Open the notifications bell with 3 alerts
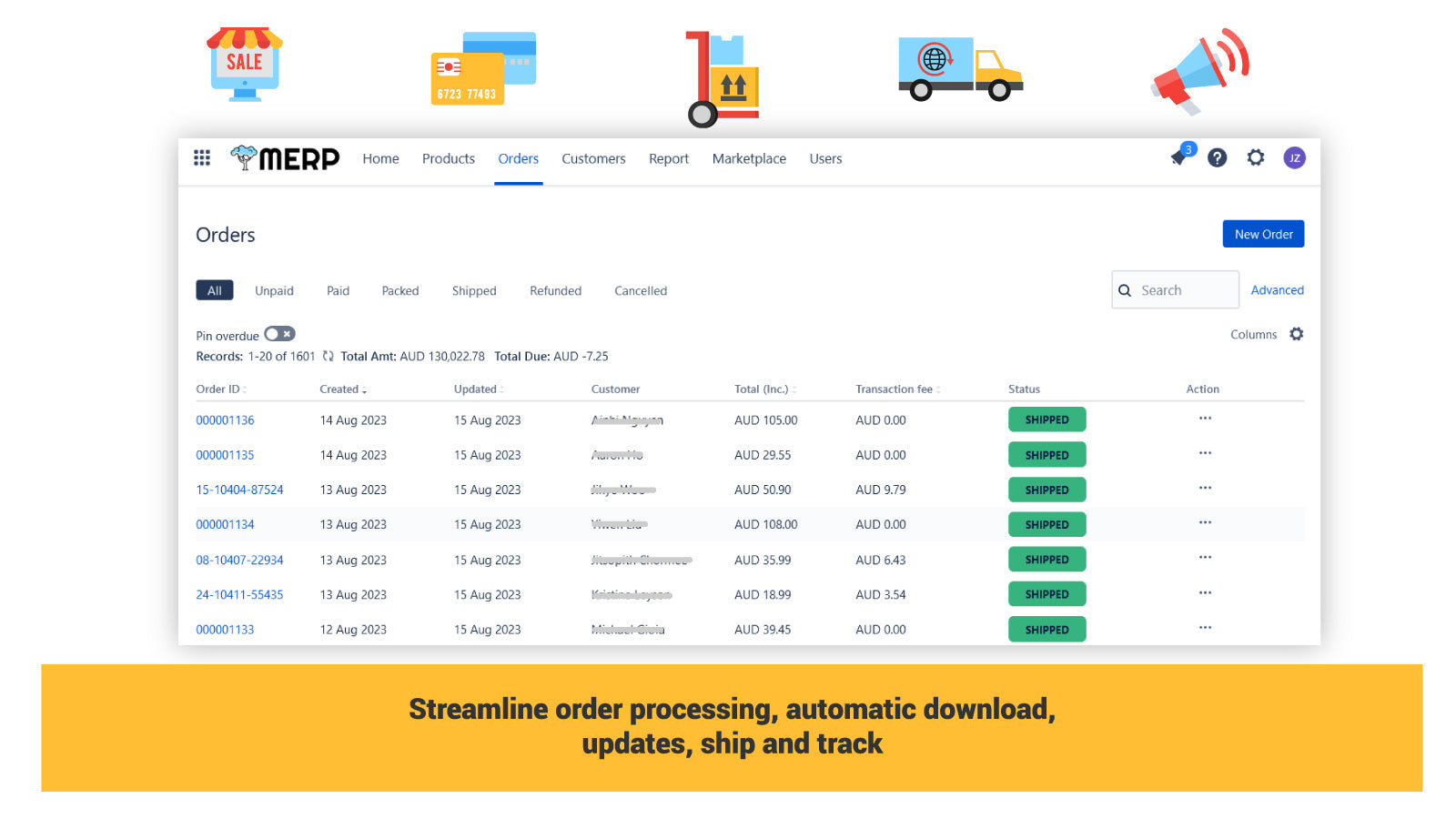 point(1179,157)
